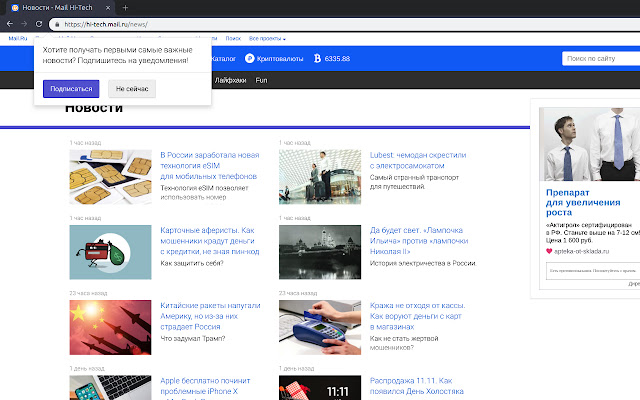Open Mail.Ru link in top bar
Image resolution: width=640 pixels, height=400 pixels.
click(x=18, y=38)
